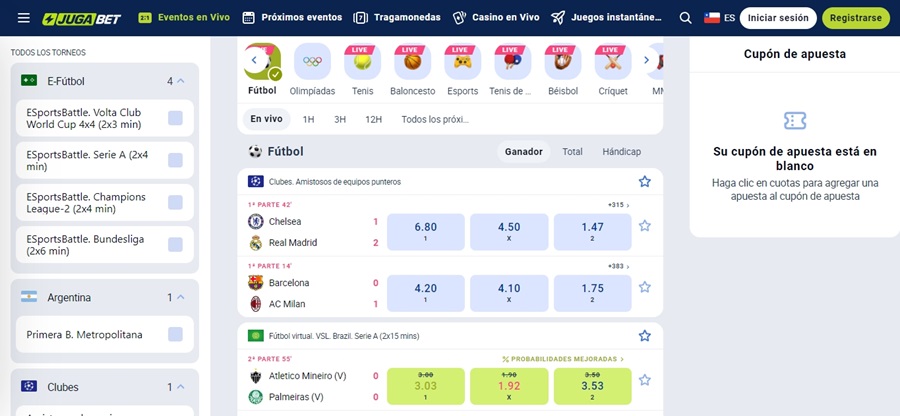Tick the Primera B. Metropolitana checkbox

point(176,335)
